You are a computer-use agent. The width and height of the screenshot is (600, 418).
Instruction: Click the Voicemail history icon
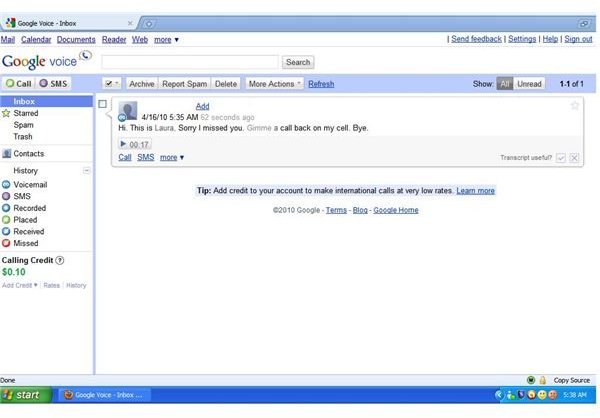click(6, 185)
